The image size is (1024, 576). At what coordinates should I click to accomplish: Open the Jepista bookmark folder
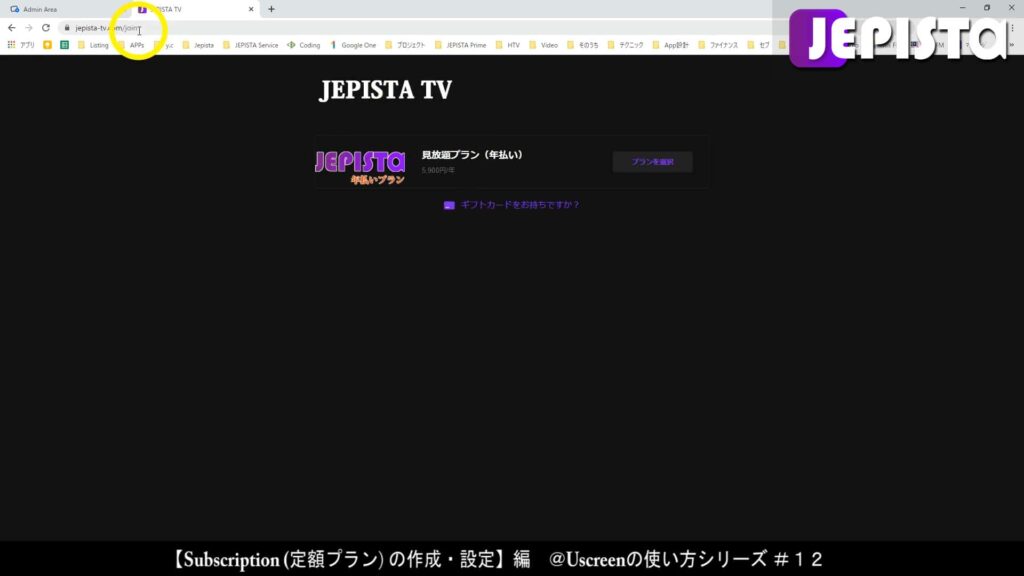point(198,45)
